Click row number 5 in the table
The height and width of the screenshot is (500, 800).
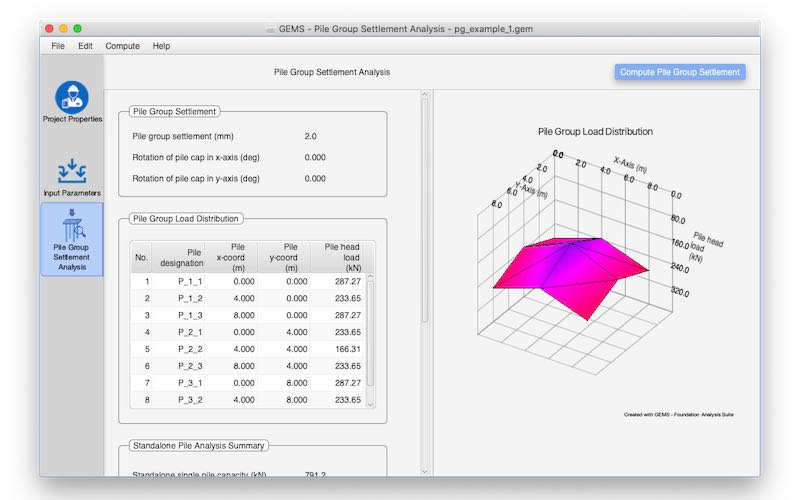point(147,349)
